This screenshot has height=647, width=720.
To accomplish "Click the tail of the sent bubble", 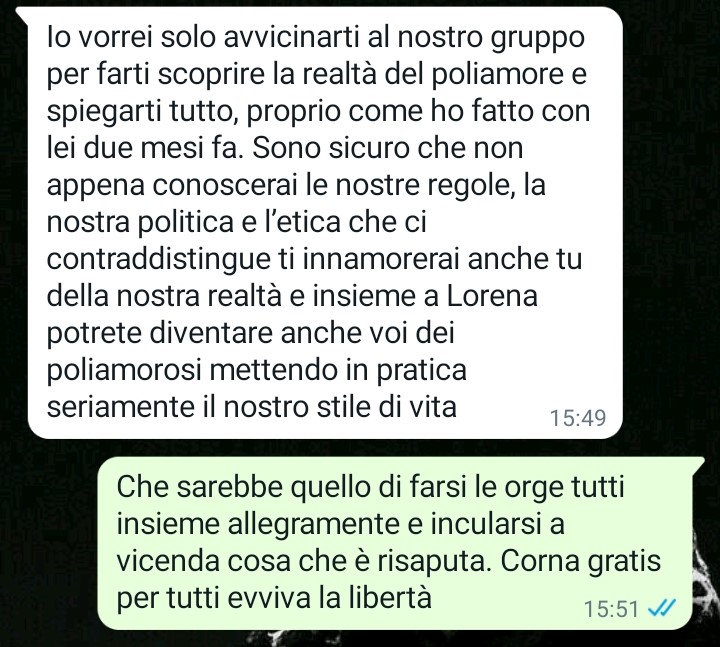I will (x=698, y=464).
